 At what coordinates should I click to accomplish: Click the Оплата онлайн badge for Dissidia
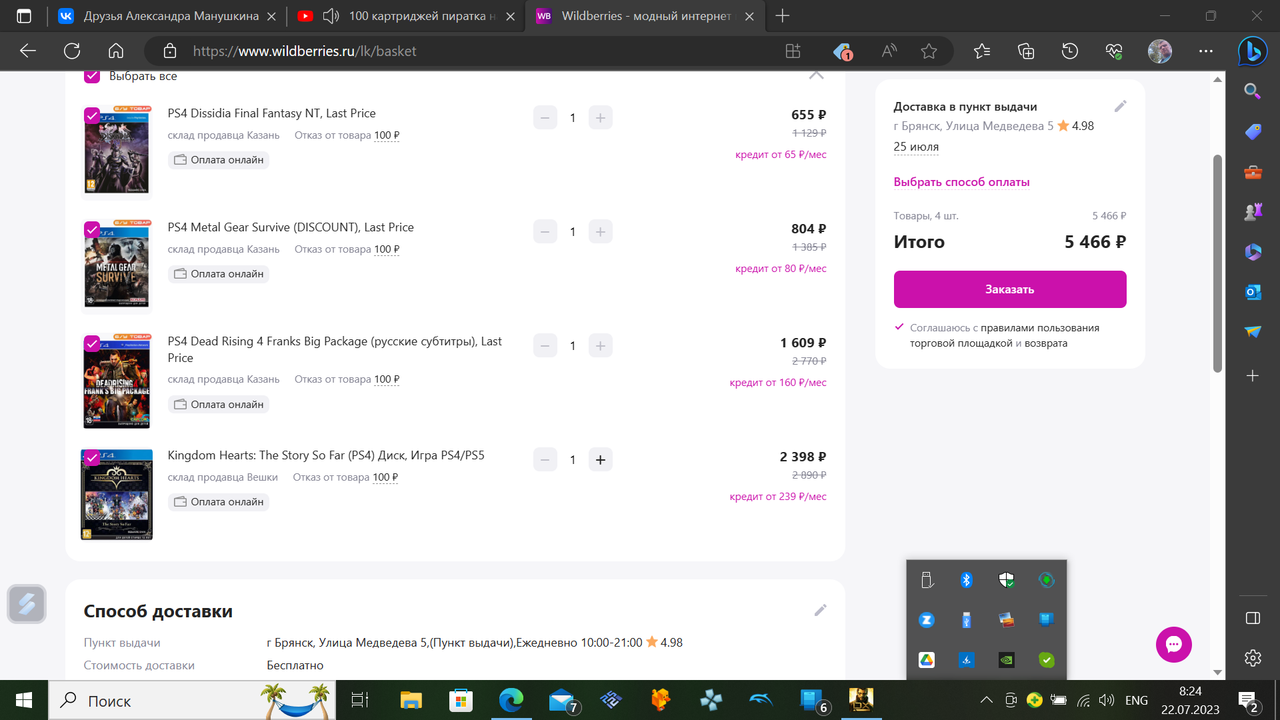pyautogui.click(x=219, y=160)
